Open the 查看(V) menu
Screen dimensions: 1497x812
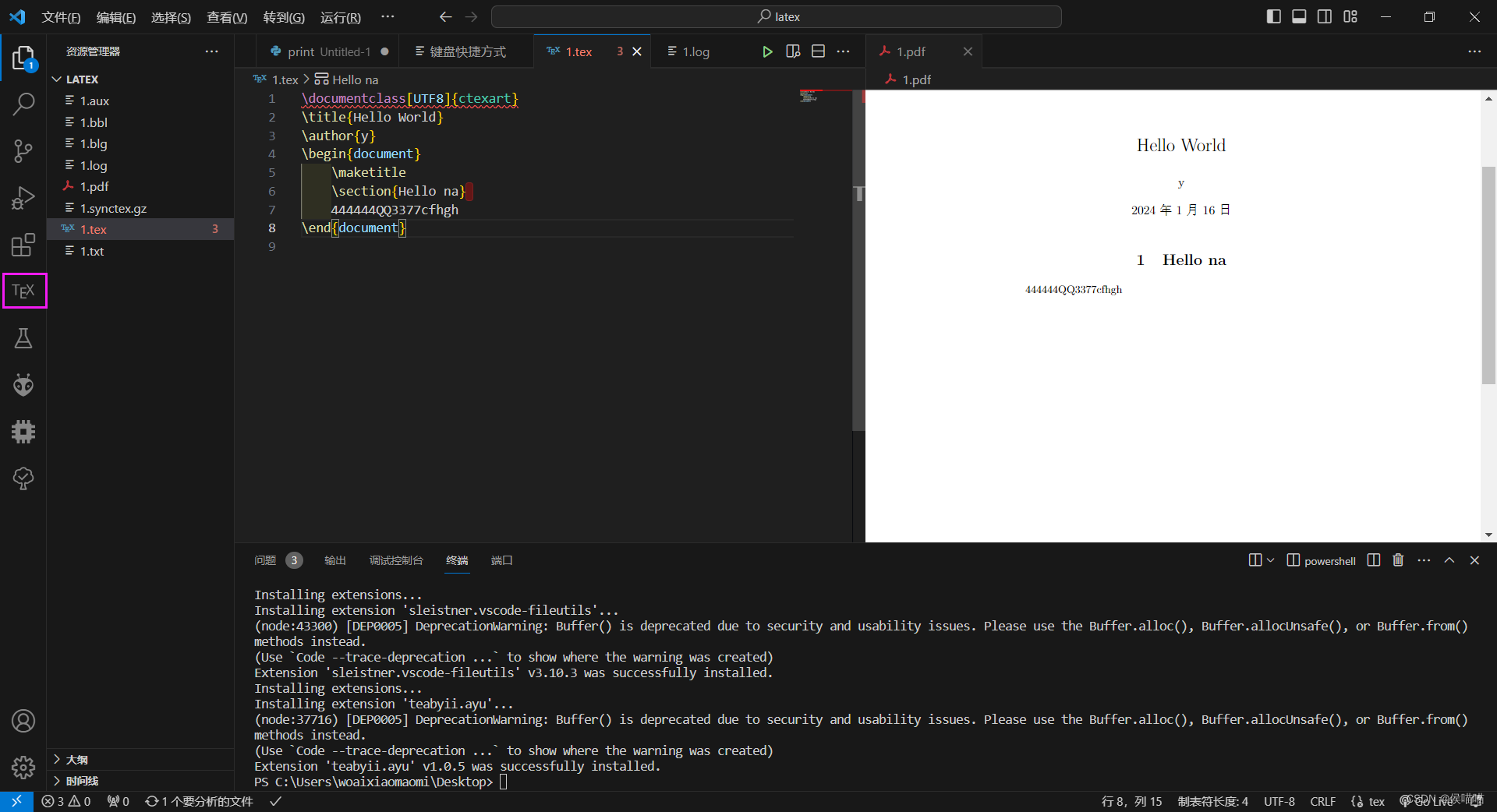[x=226, y=17]
